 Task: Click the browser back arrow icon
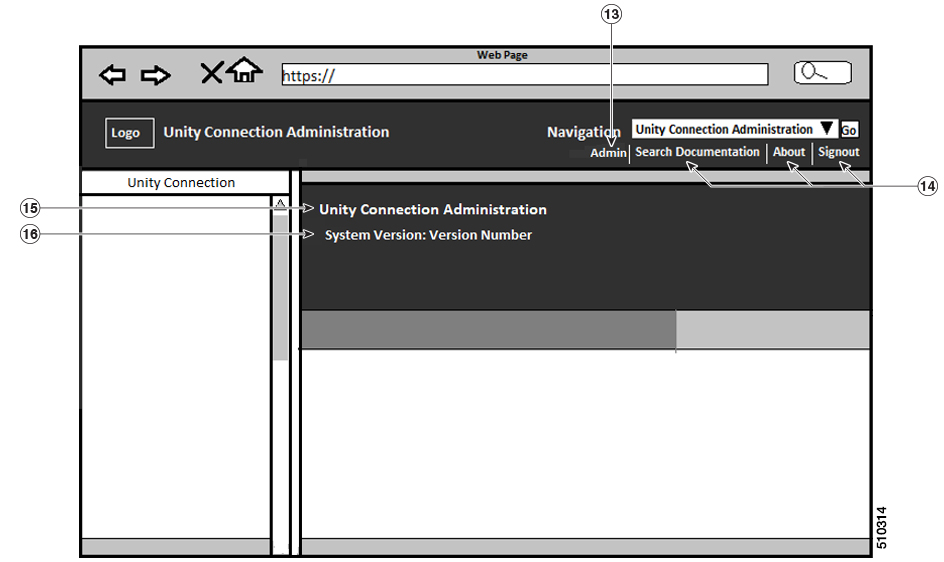coord(113,75)
